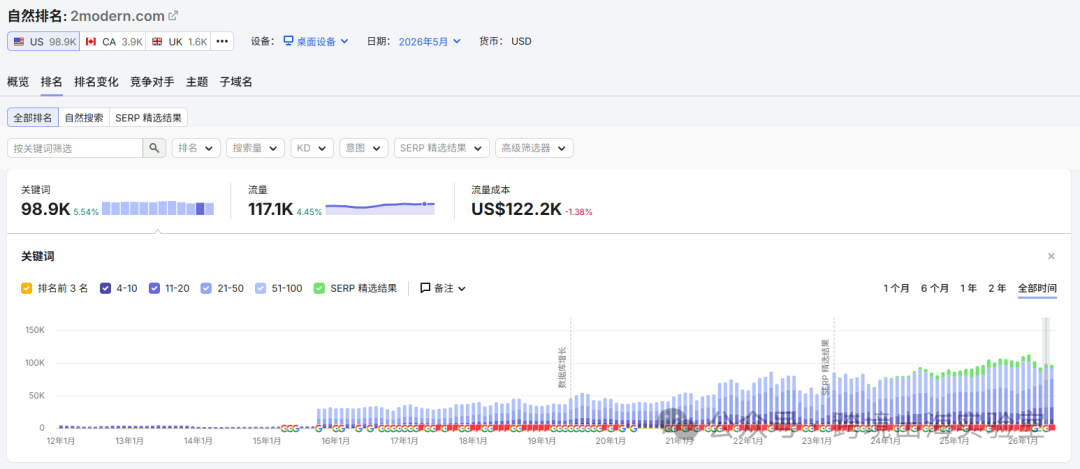This screenshot has height=469, width=1080.
Task: Toggle SERP 精选结果 legend checkbox
Action: [318, 289]
